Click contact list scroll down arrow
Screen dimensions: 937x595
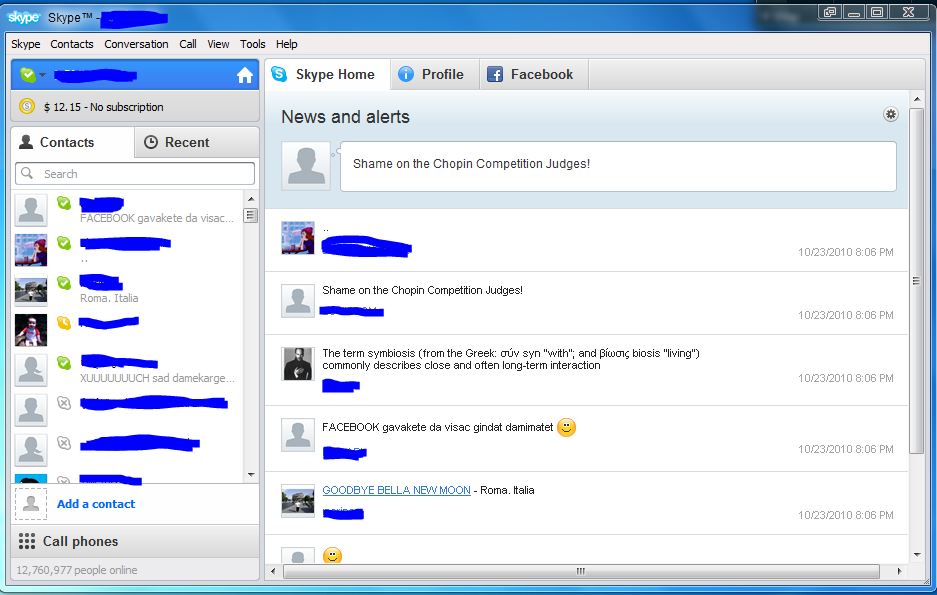251,475
